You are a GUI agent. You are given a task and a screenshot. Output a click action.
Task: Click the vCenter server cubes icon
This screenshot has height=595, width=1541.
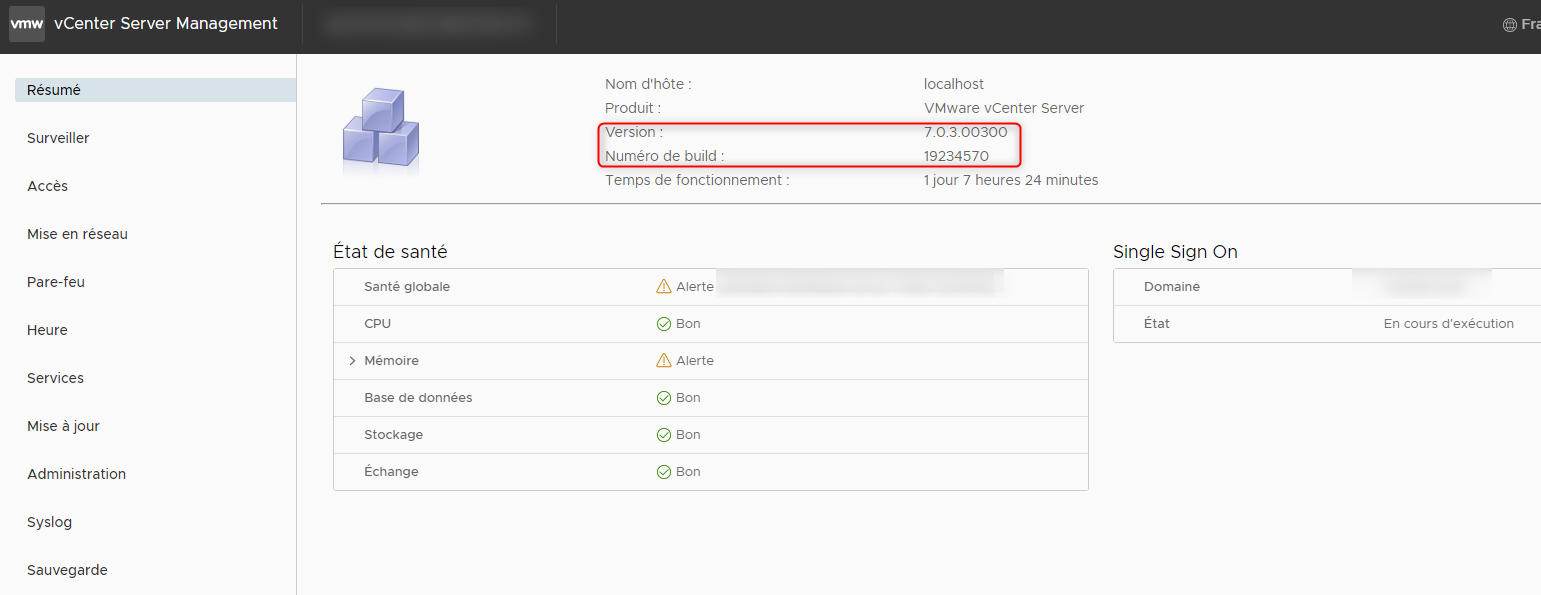coord(381,129)
